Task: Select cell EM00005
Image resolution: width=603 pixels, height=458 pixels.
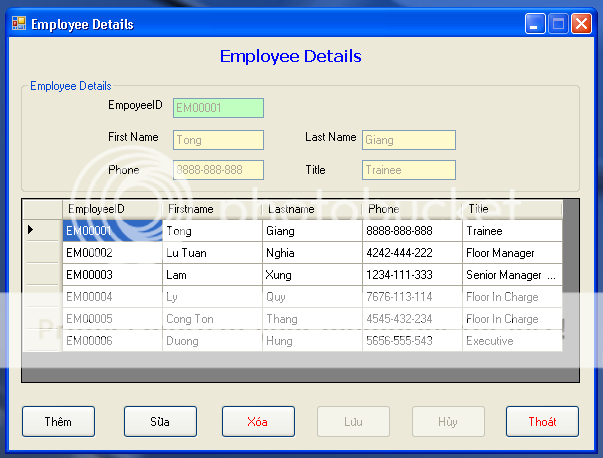Action: [x=112, y=318]
